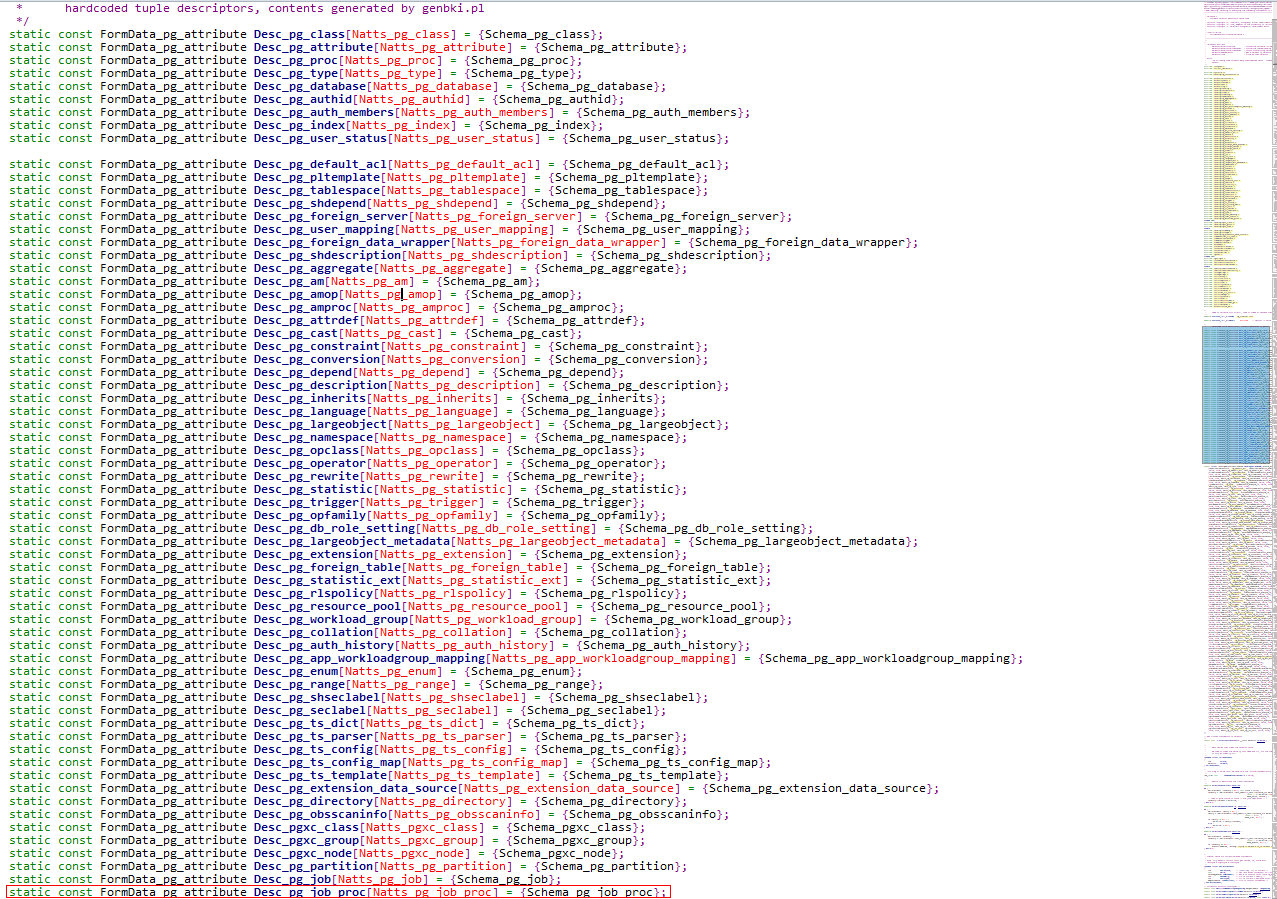Click Desc_pg_foreign_data_wrapper identifier

[352, 242]
